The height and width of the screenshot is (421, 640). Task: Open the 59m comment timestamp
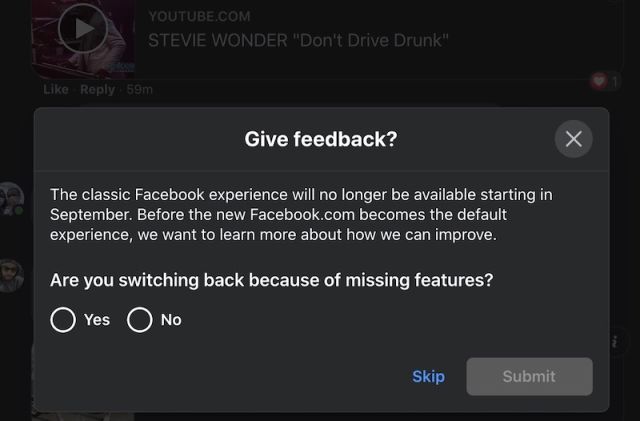pyautogui.click(x=140, y=90)
